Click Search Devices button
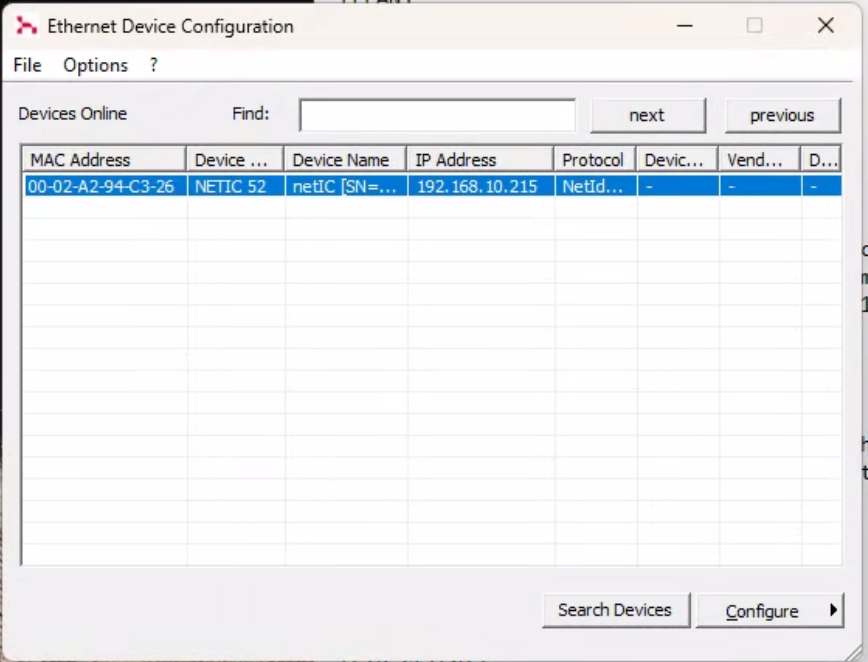Viewport: 868px width, 662px height. [x=616, y=610]
